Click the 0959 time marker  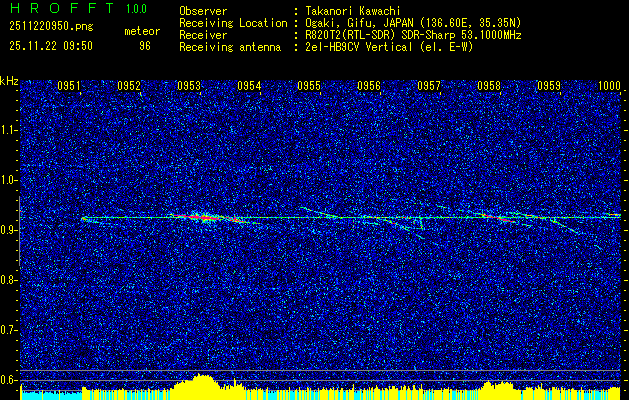(x=549, y=86)
